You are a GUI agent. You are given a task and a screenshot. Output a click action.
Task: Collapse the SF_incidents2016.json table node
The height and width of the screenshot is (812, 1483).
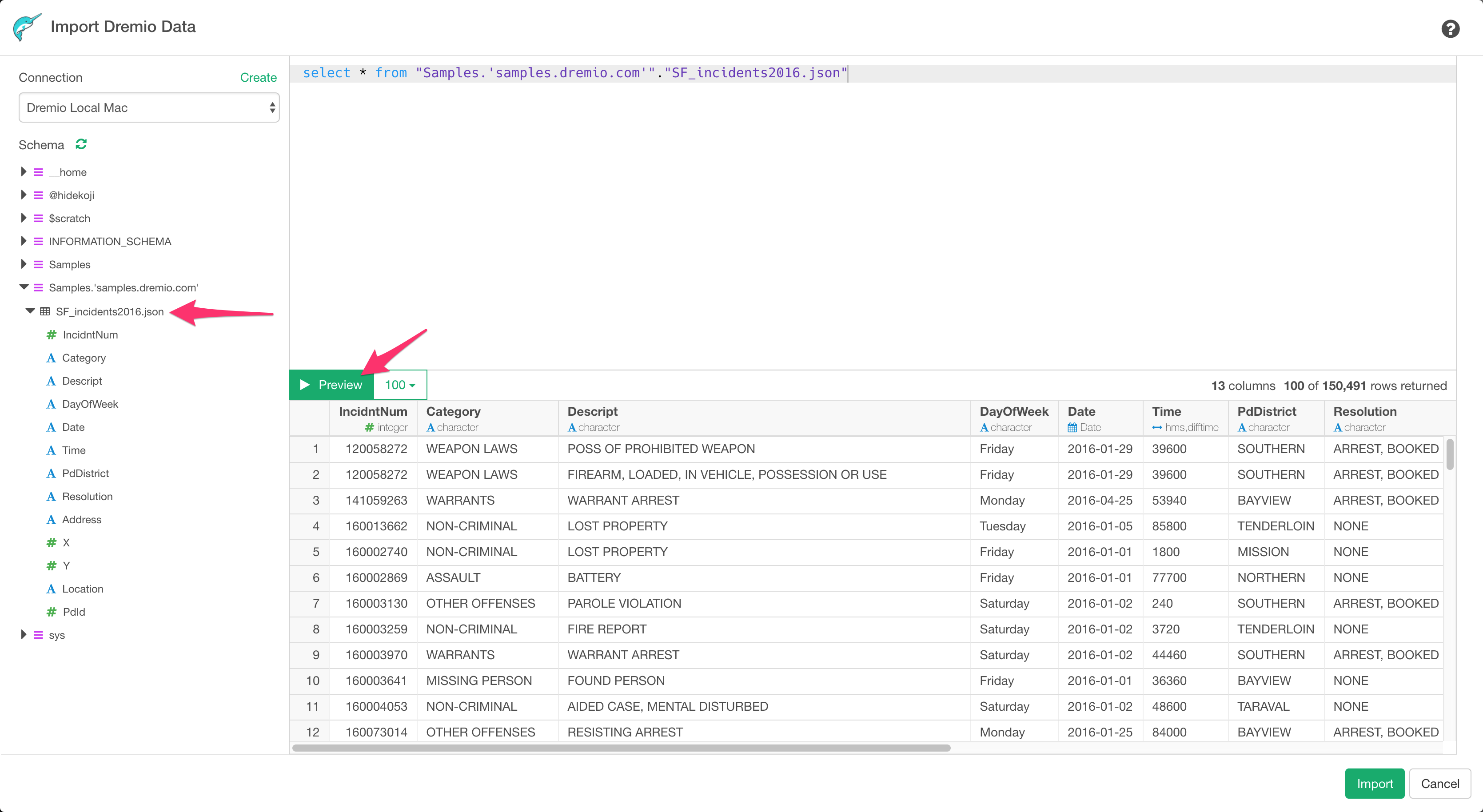[30, 311]
